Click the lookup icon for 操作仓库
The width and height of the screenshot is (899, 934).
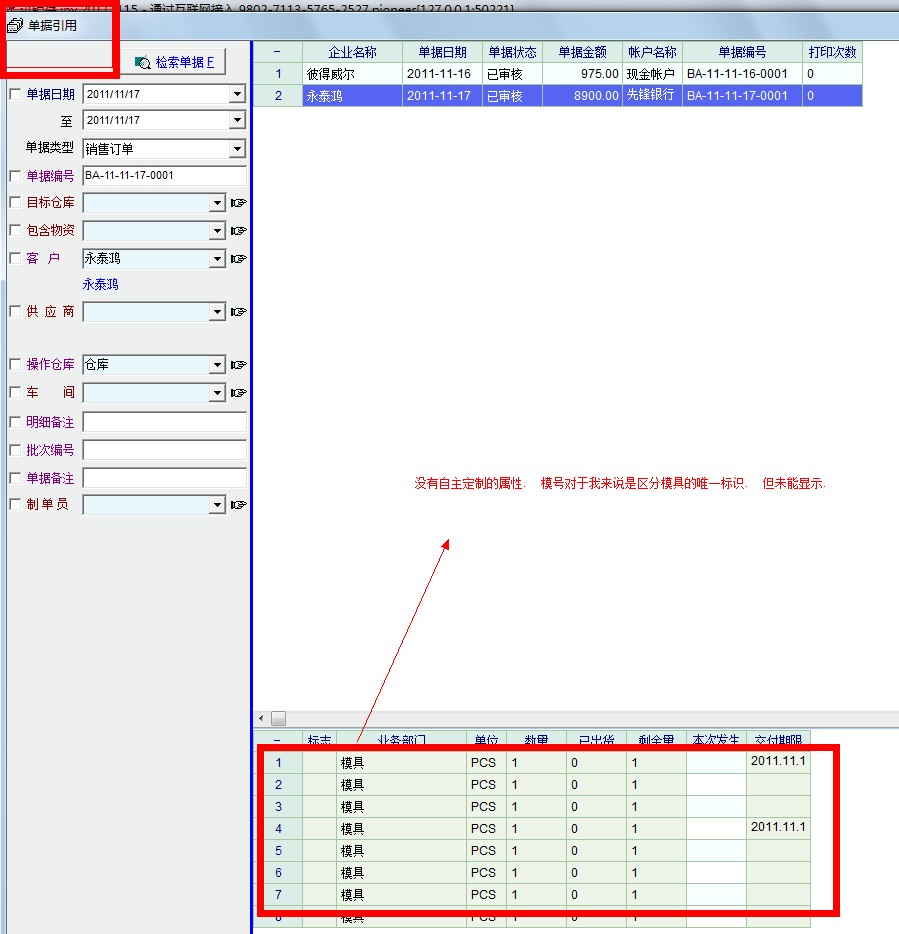point(238,365)
